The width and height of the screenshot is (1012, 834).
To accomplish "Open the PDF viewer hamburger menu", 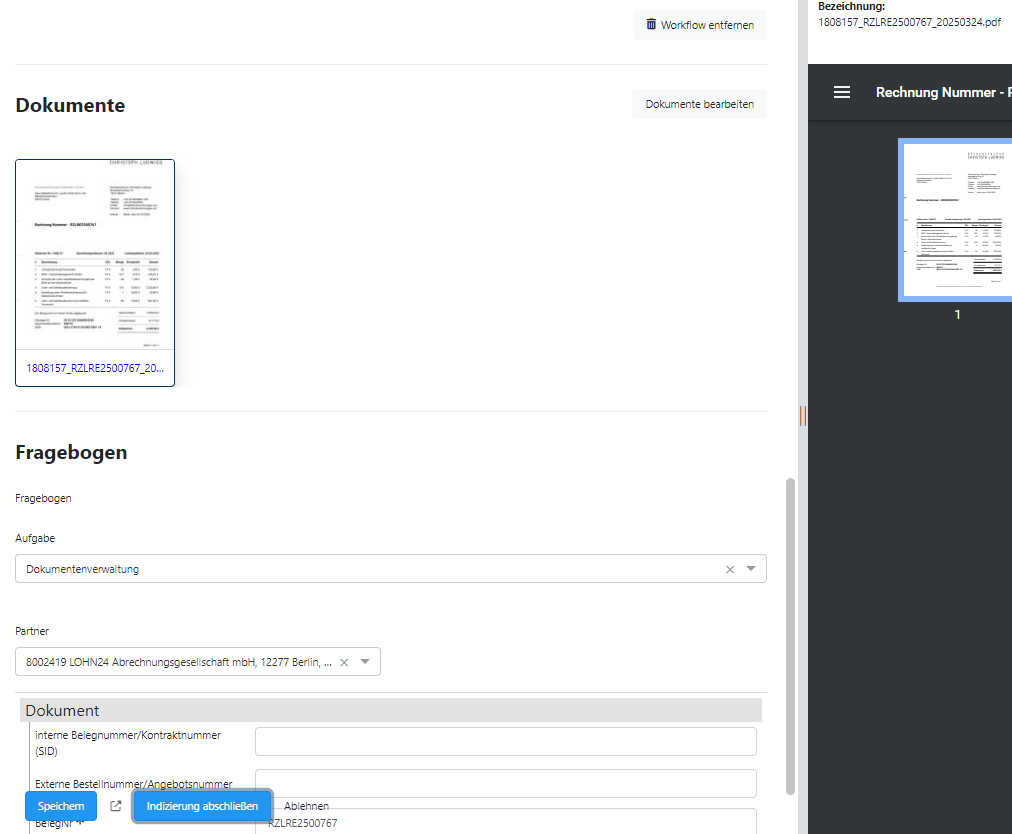I will point(842,92).
